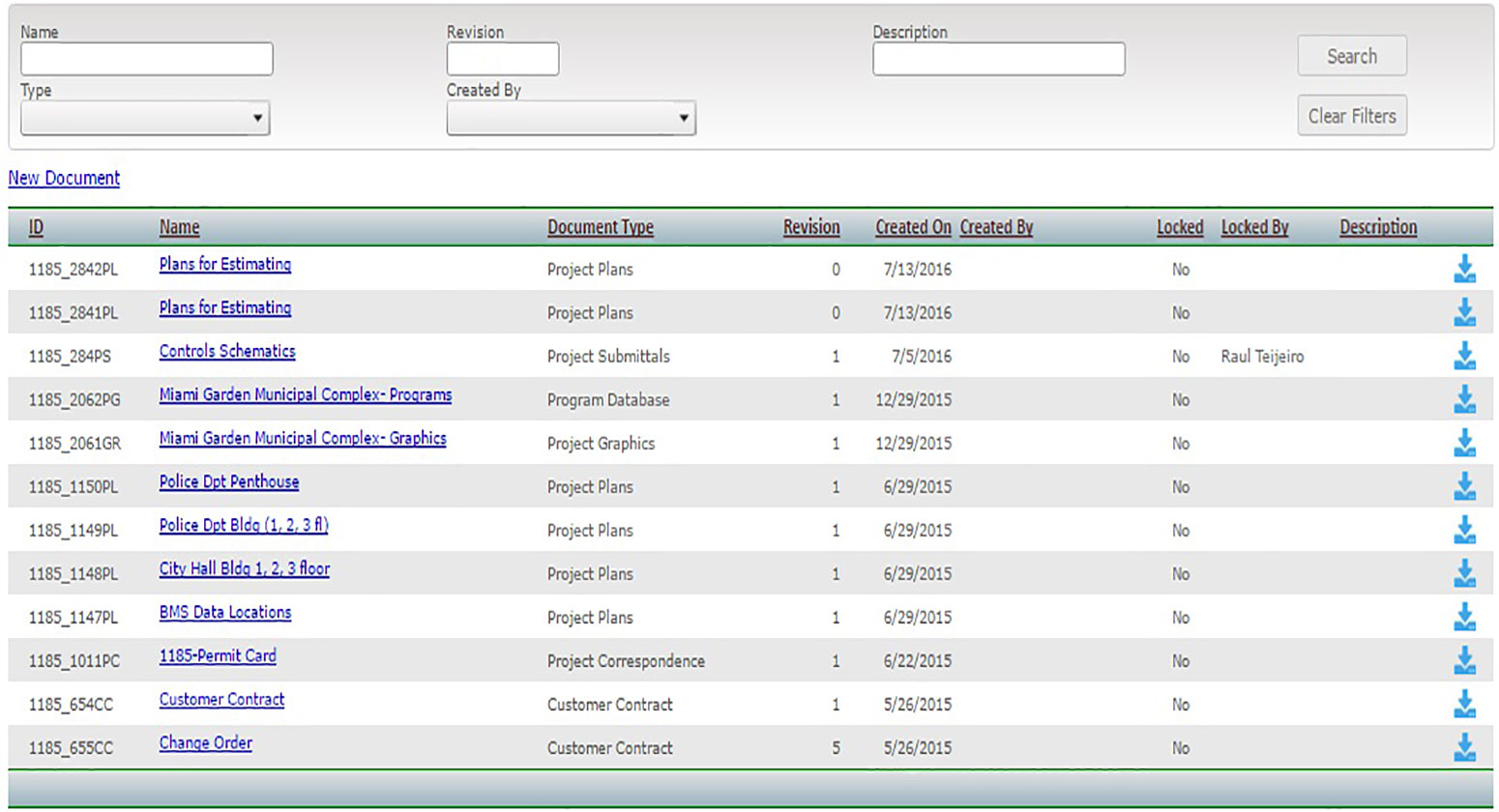Focus the Name filter text field
Screen dimensions: 1499x812
(147, 59)
